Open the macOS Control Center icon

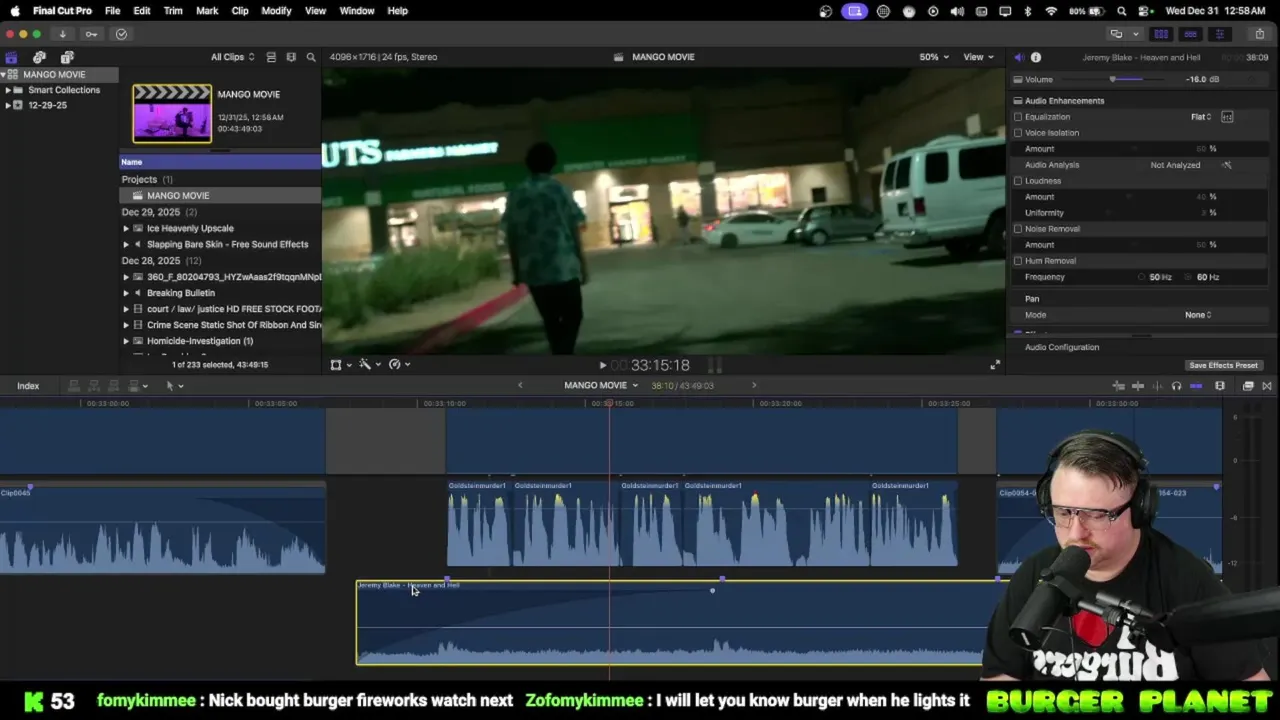(x=1146, y=11)
